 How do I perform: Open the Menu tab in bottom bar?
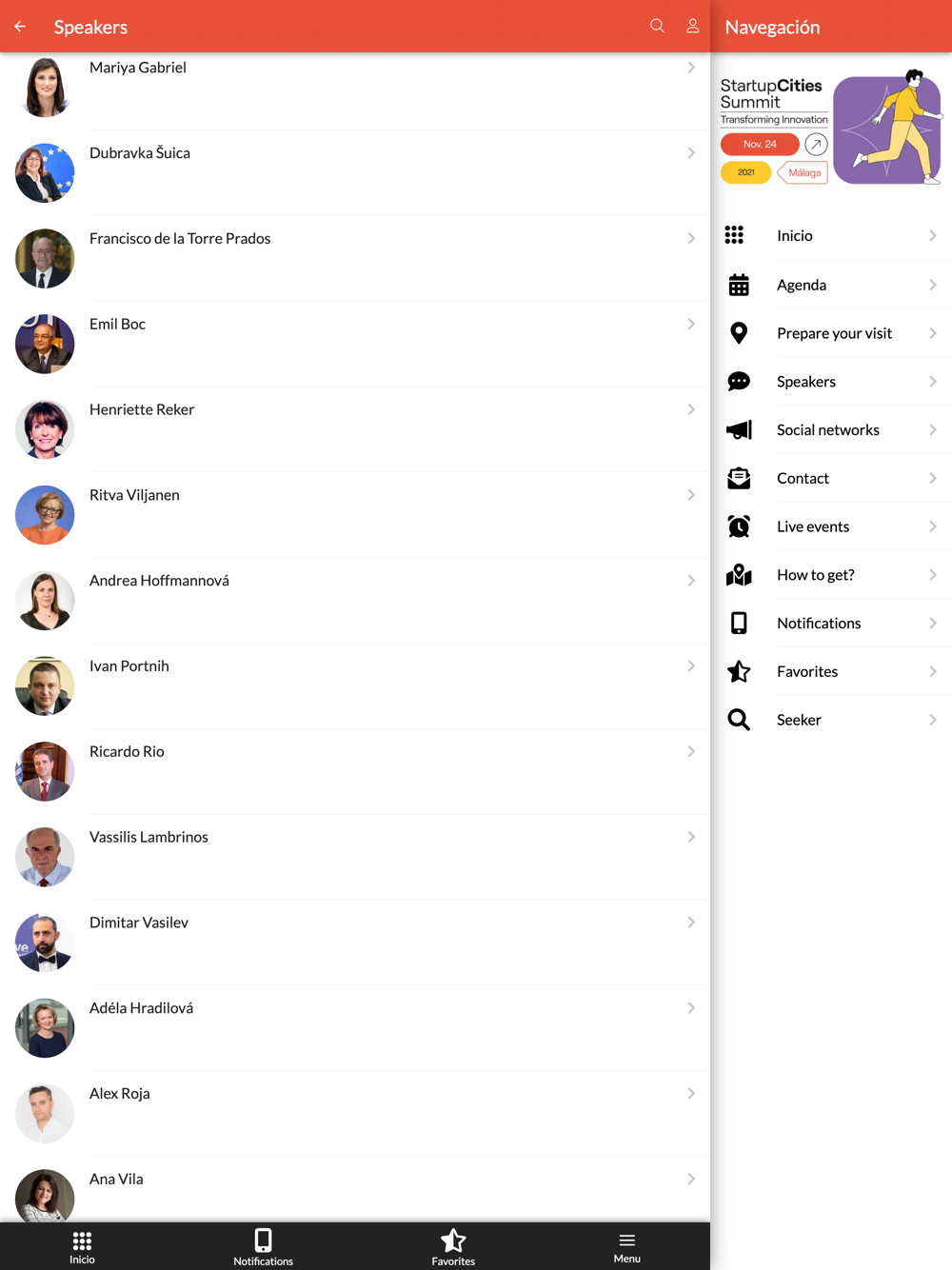coord(626,1246)
